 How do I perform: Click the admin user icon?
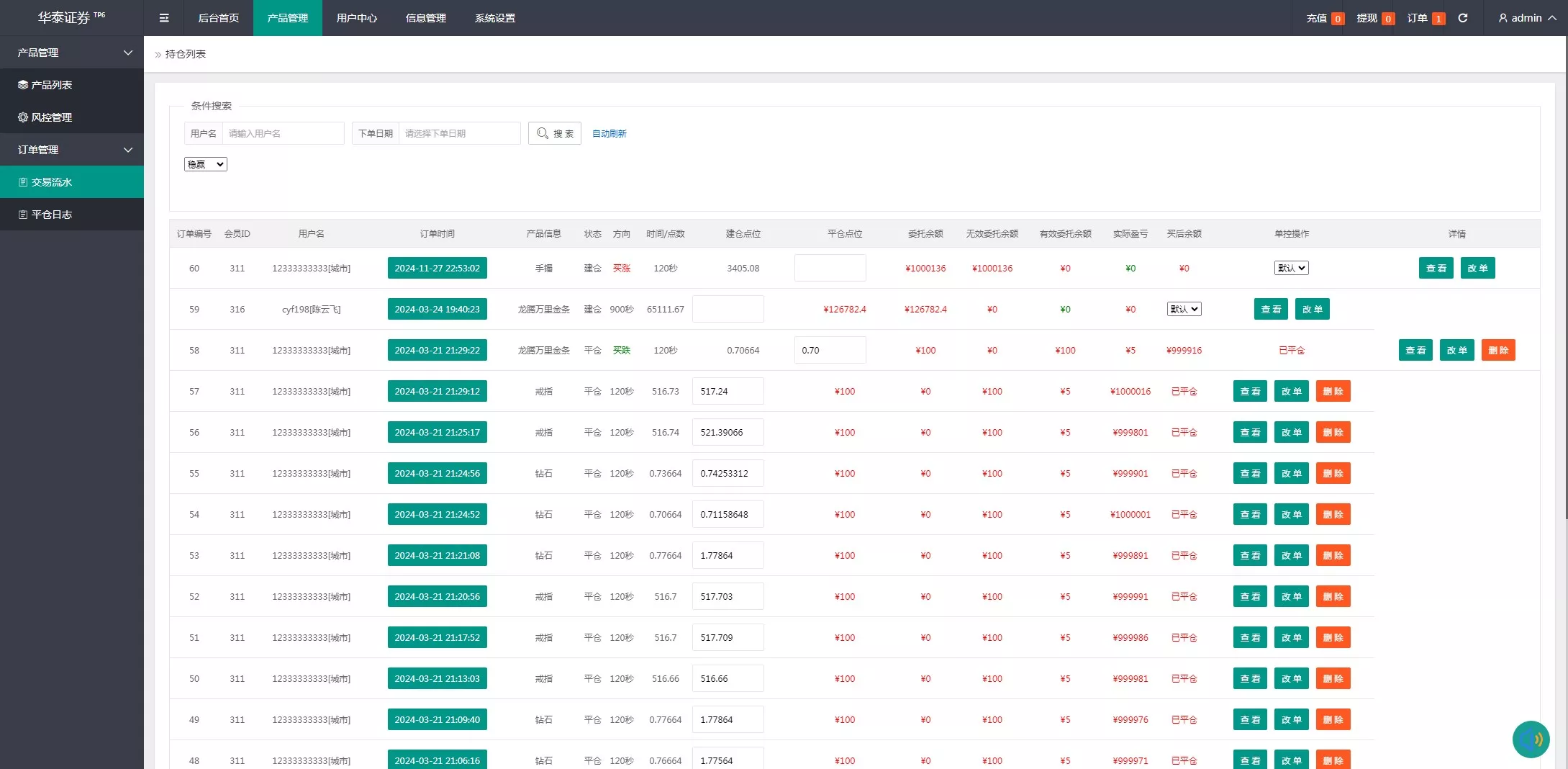coord(1503,18)
